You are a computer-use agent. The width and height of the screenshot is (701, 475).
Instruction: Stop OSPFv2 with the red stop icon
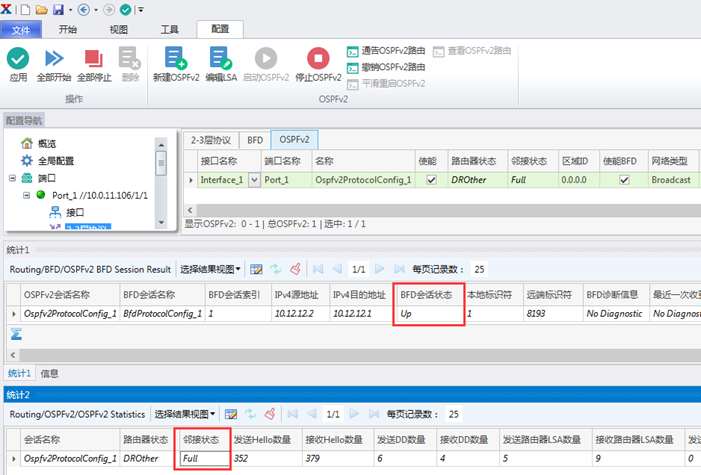click(318, 58)
